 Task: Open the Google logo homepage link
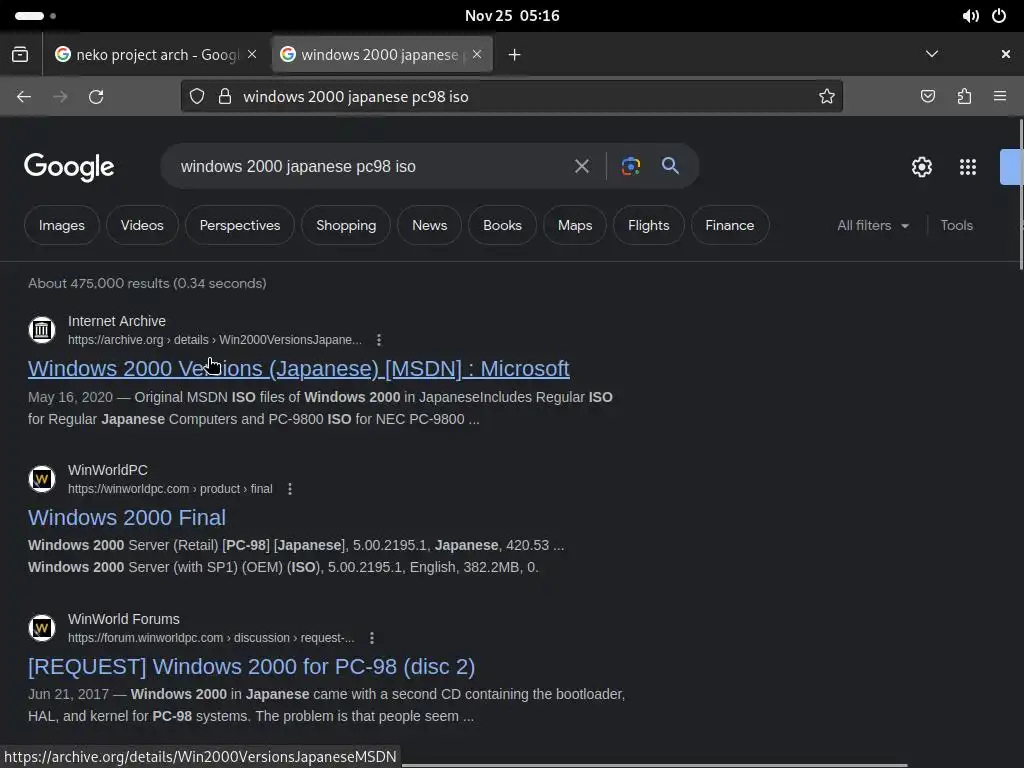[x=69, y=167]
